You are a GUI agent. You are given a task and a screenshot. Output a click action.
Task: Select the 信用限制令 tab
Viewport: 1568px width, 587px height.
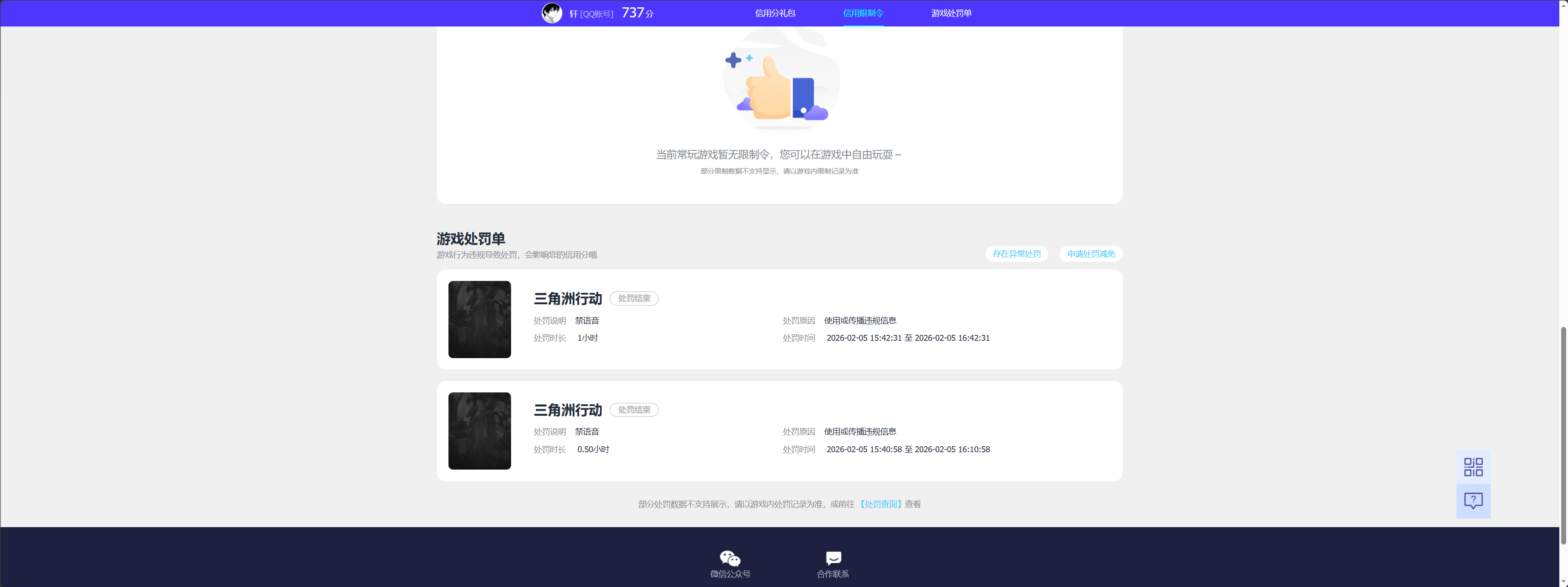tap(863, 13)
